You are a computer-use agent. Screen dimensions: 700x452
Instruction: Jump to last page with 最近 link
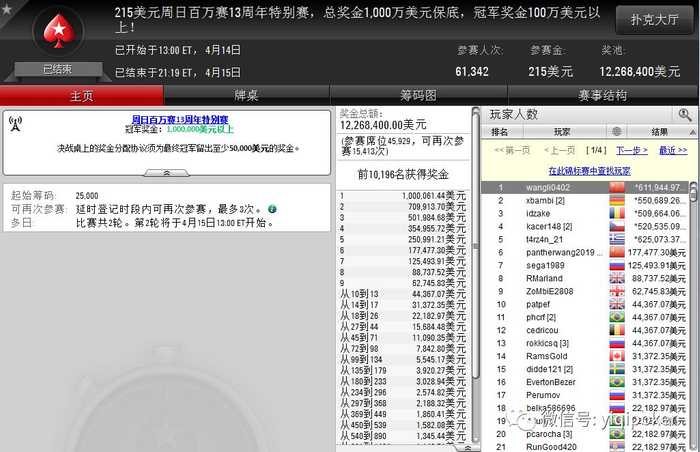pyautogui.click(x=673, y=151)
